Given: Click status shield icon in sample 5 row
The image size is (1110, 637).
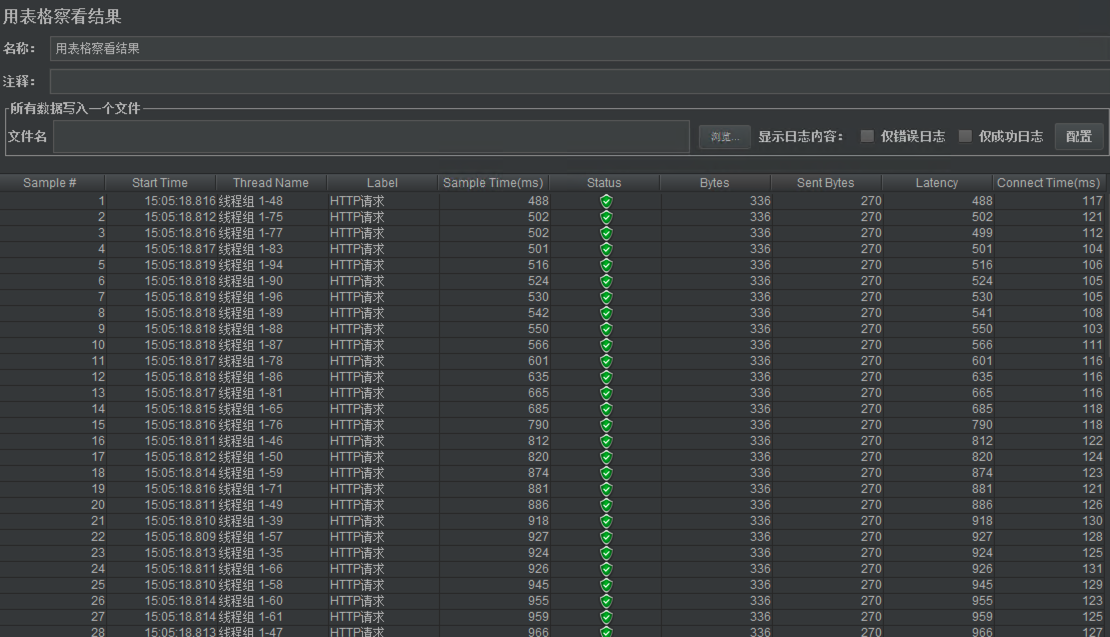Looking at the screenshot, I should 605,265.
